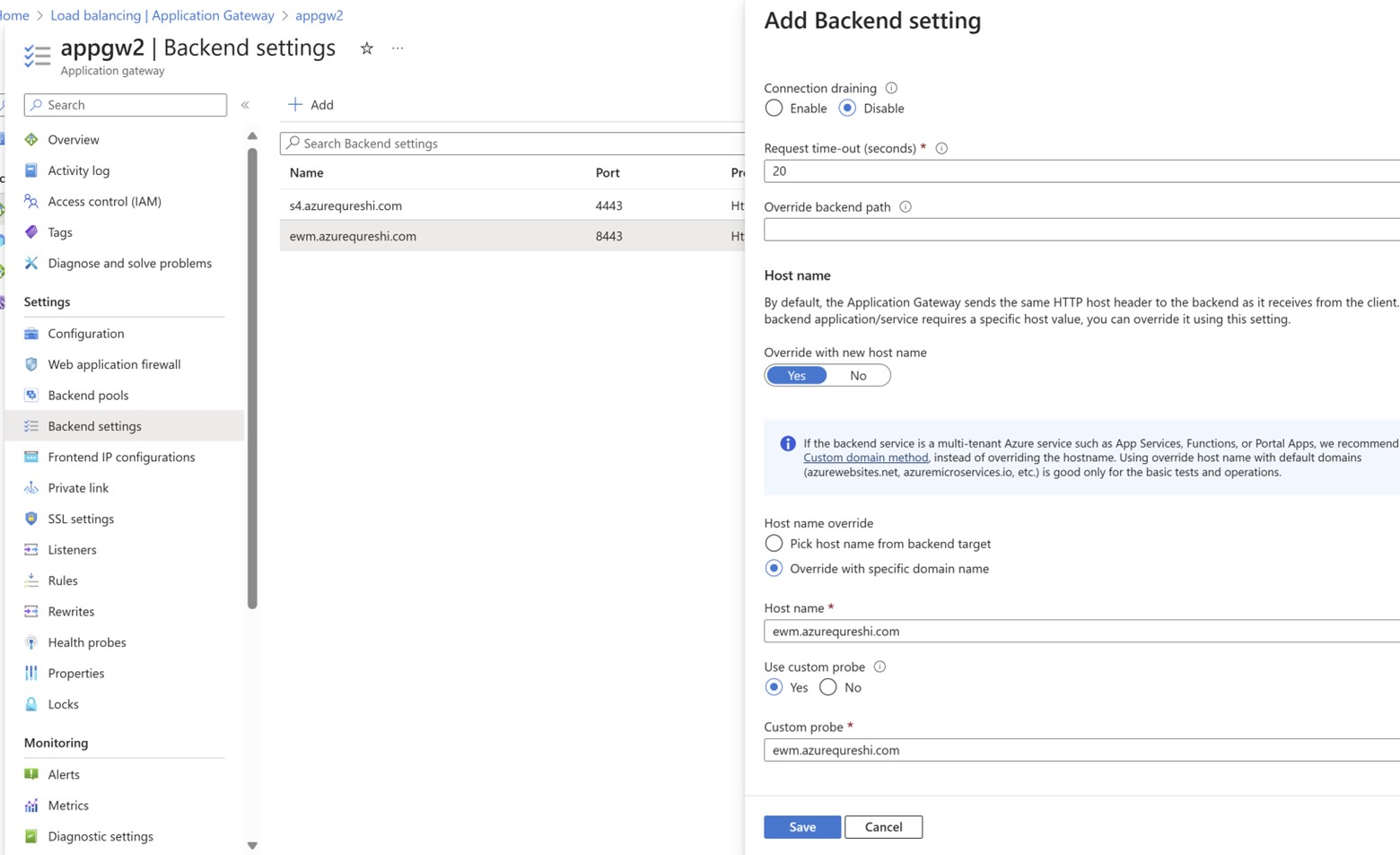Screen dimensions: 1400x855
Task: Click the Activity log icon
Action: [31, 170]
